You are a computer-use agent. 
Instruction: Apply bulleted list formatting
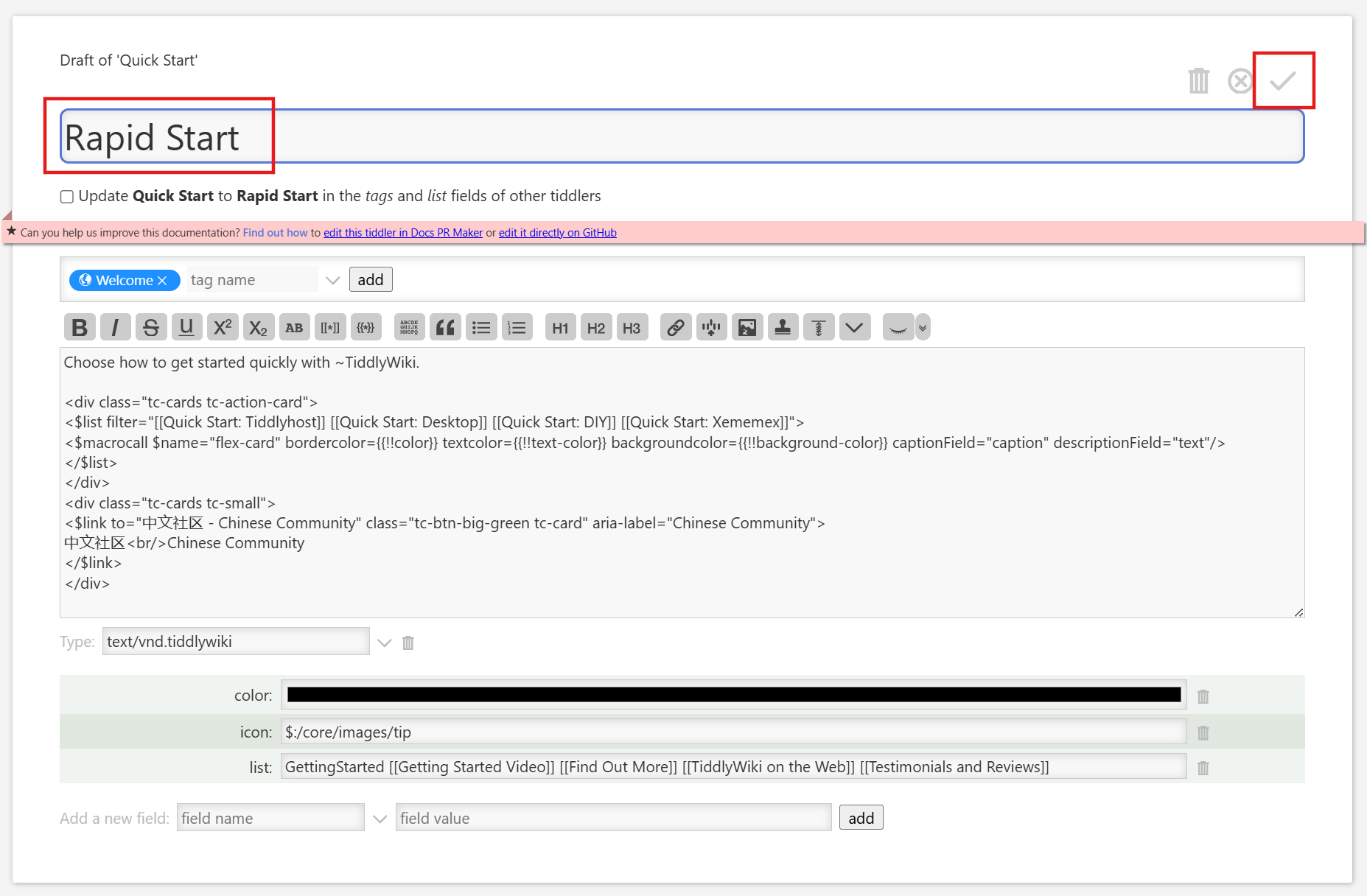(x=481, y=328)
